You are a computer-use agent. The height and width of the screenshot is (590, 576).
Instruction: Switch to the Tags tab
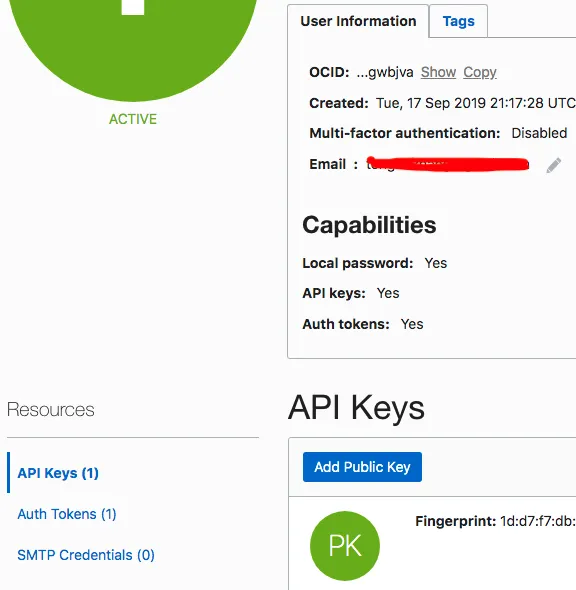click(x=458, y=21)
